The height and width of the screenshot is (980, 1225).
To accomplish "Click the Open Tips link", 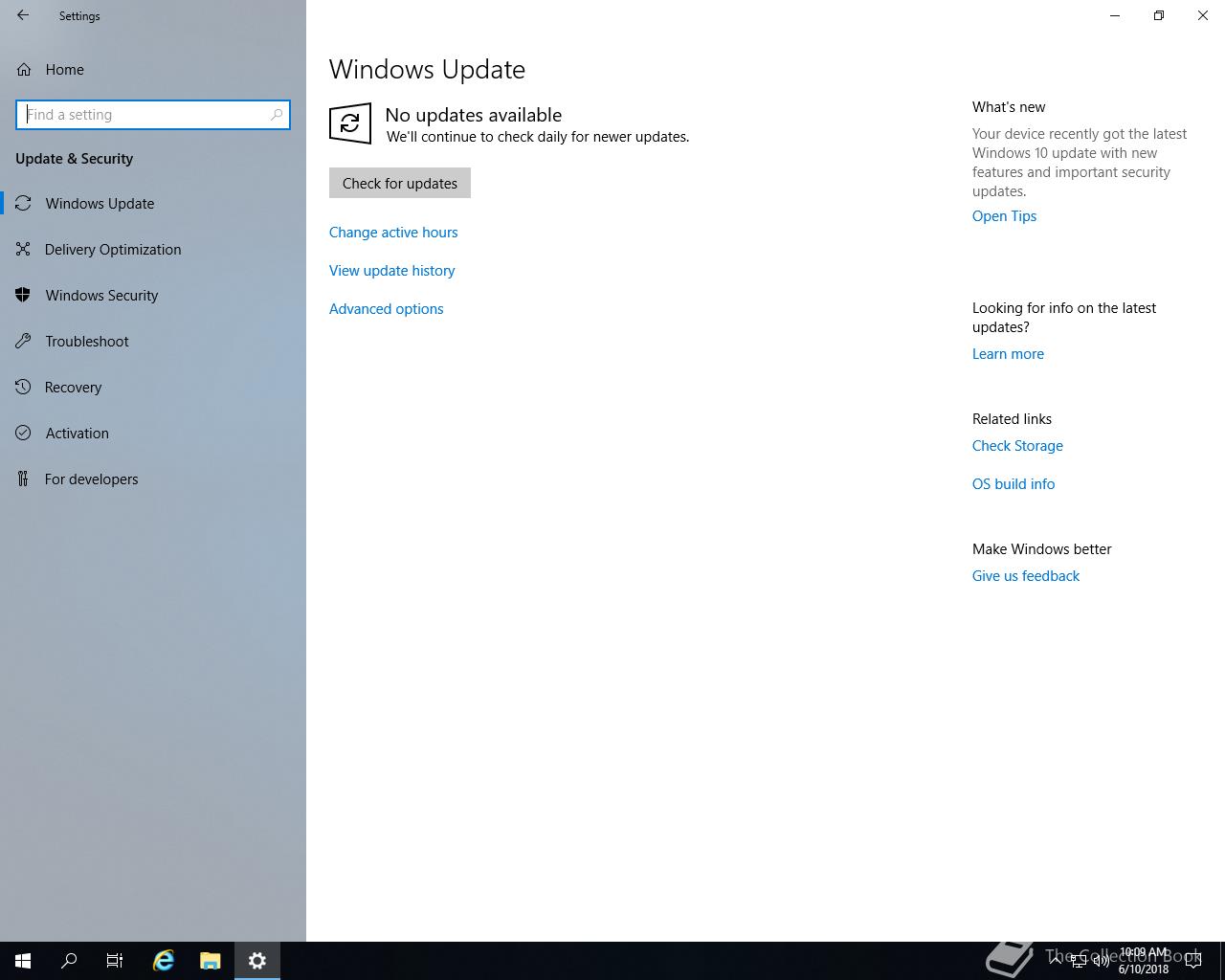I will 1004,215.
